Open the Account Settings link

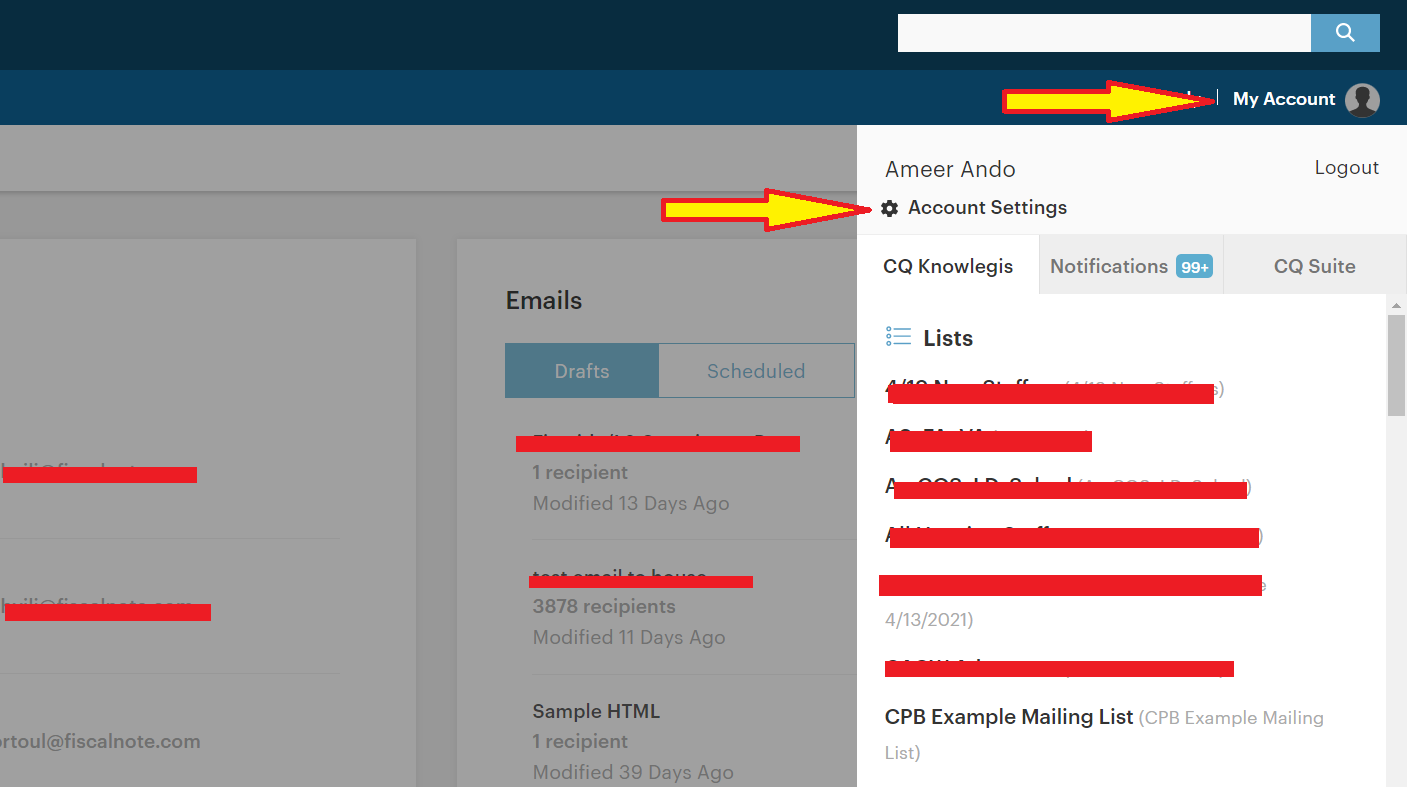click(986, 208)
